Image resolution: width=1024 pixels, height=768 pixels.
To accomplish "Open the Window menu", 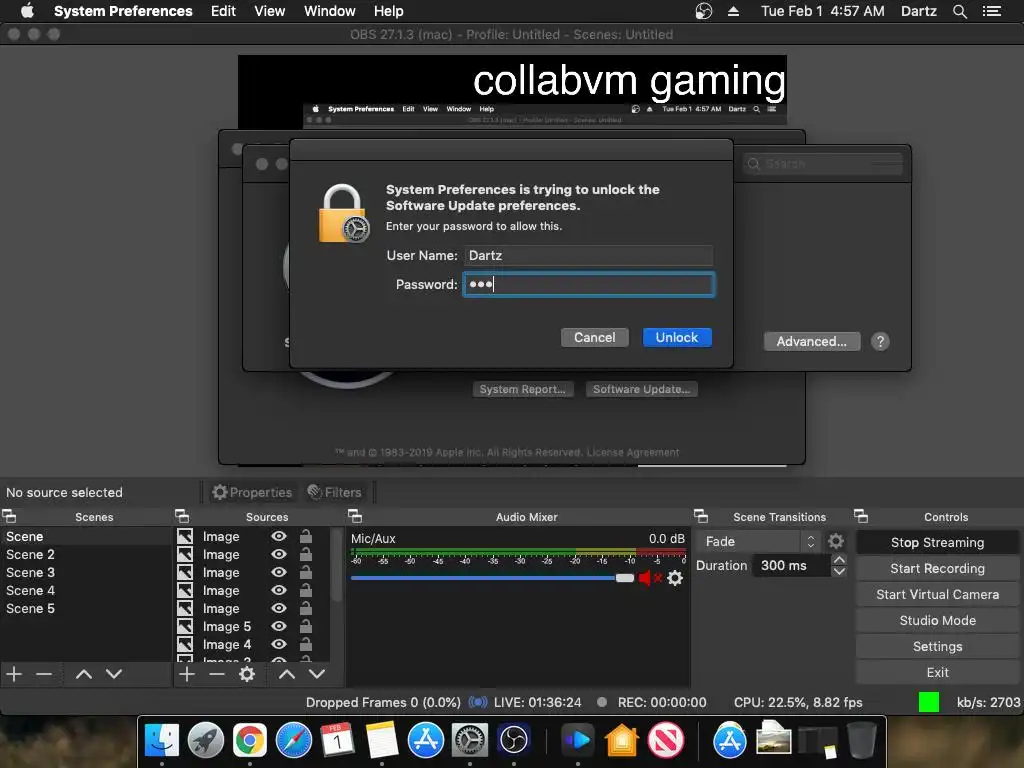I will 330,11.
